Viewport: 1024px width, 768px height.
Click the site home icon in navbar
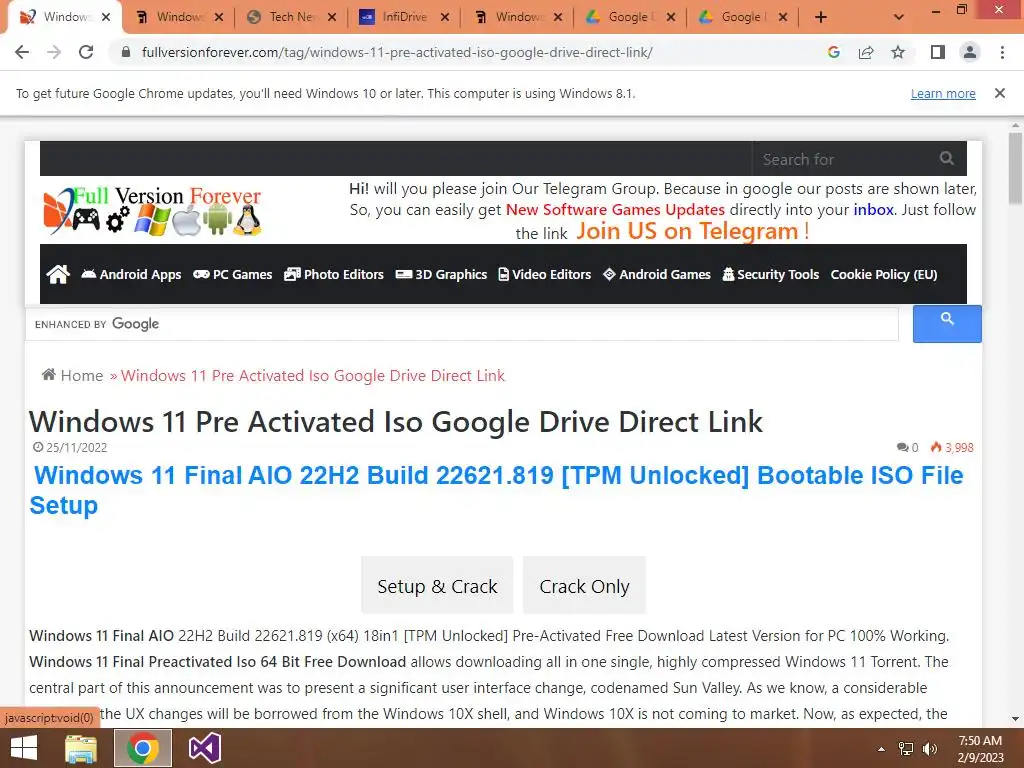(x=57, y=274)
